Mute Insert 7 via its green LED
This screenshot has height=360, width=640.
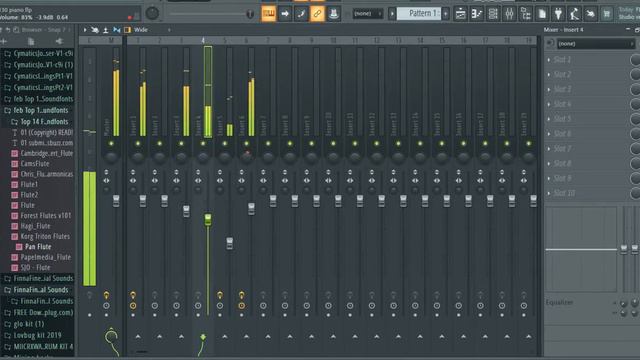tap(268, 144)
